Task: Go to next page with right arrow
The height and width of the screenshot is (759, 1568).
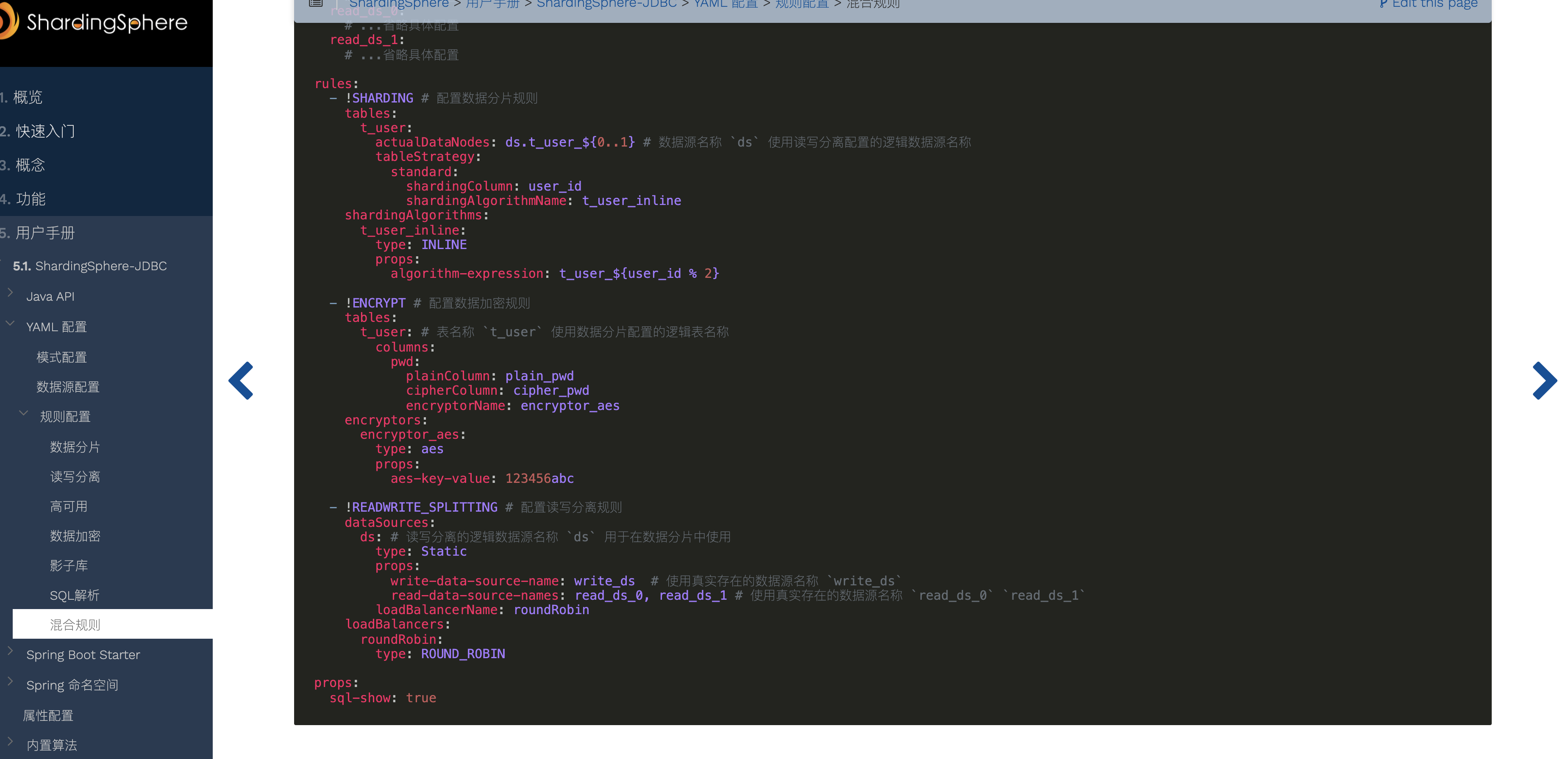Action: coord(1544,381)
